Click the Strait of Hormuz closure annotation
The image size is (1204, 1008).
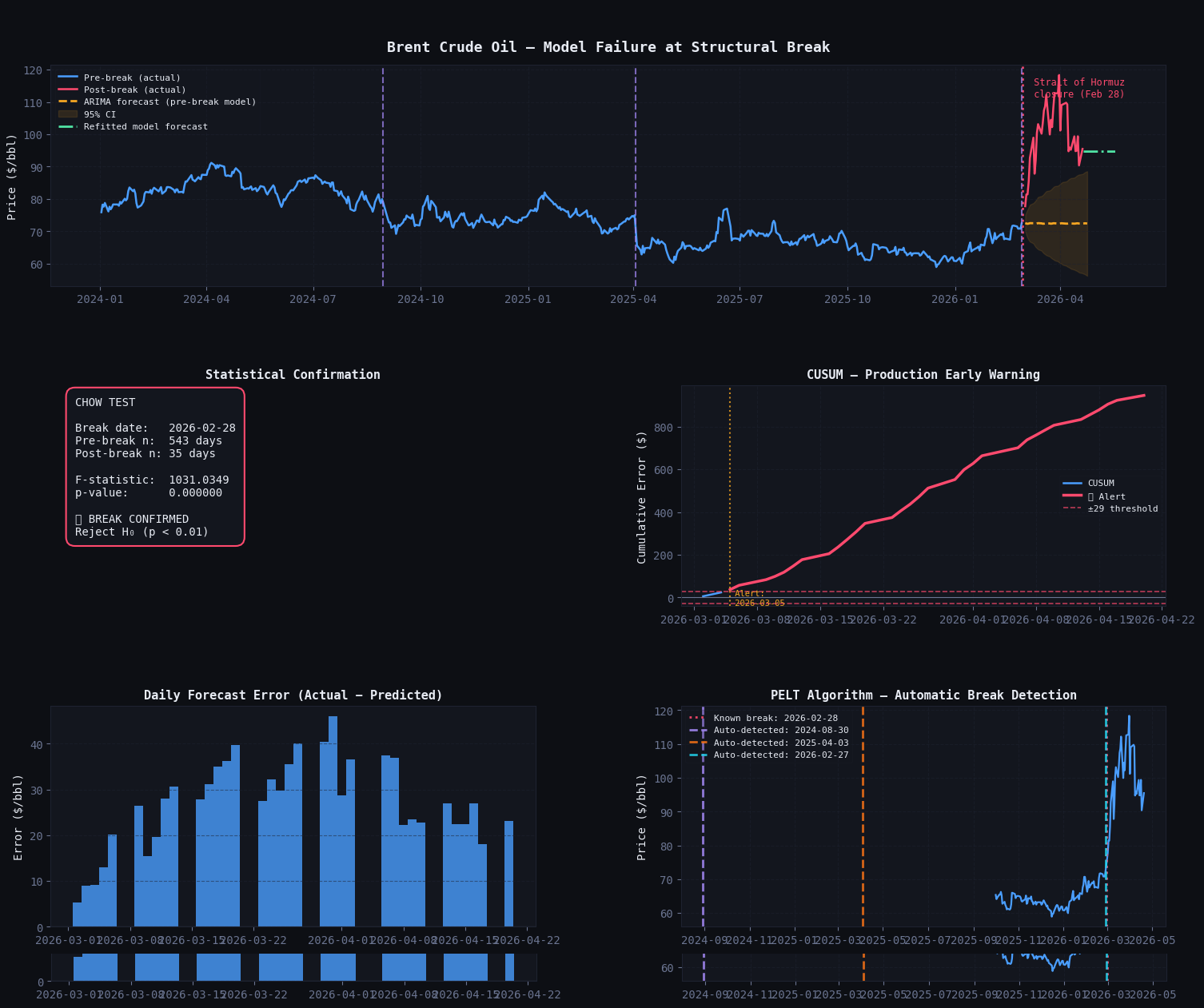[x=1078, y=88]
